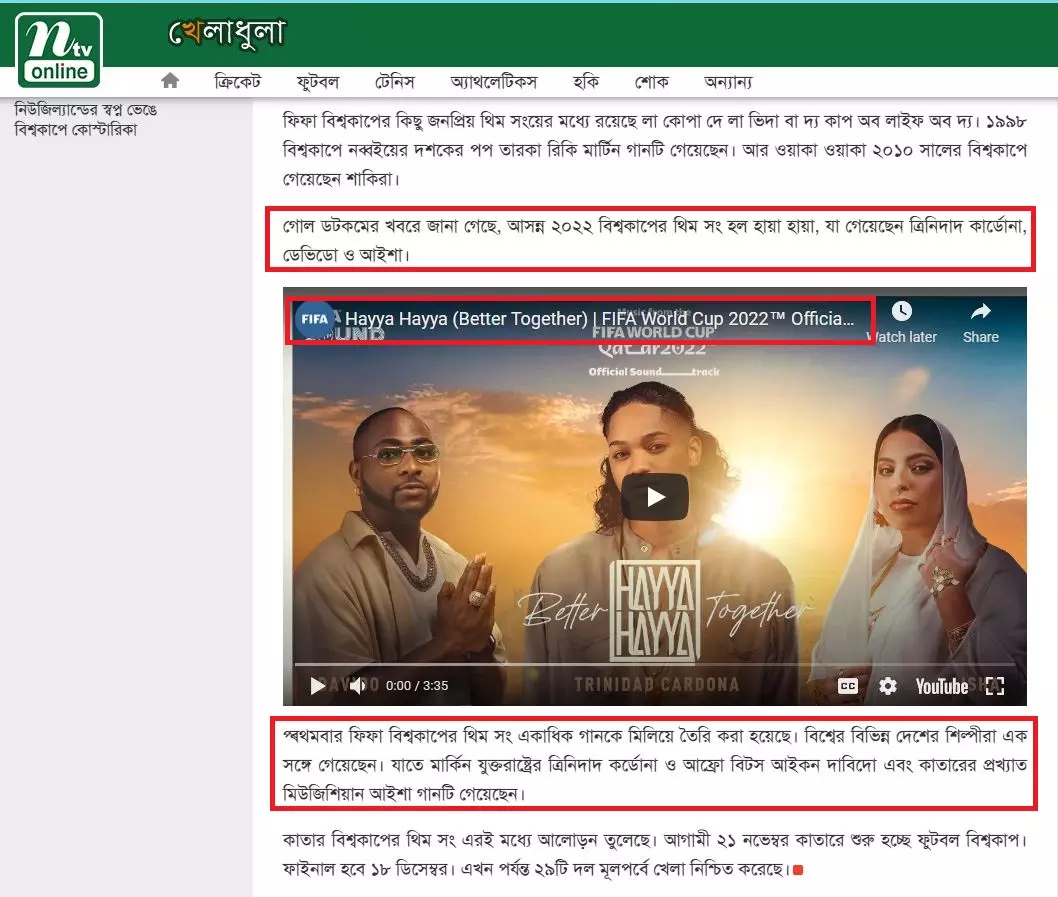
Task: Play the Hayya Hayya video center button
Action: [x=655, y=497]
